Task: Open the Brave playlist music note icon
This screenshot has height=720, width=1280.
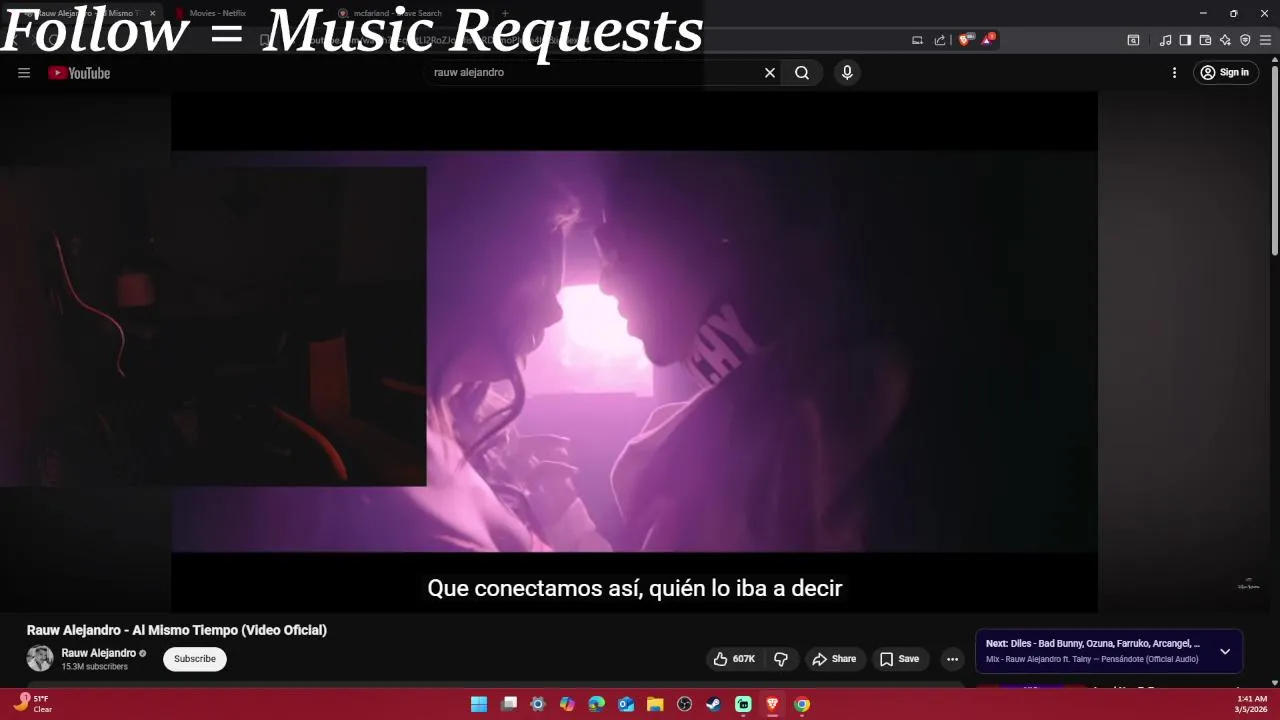Action: pyautogui.click(x=1165, y=40)
